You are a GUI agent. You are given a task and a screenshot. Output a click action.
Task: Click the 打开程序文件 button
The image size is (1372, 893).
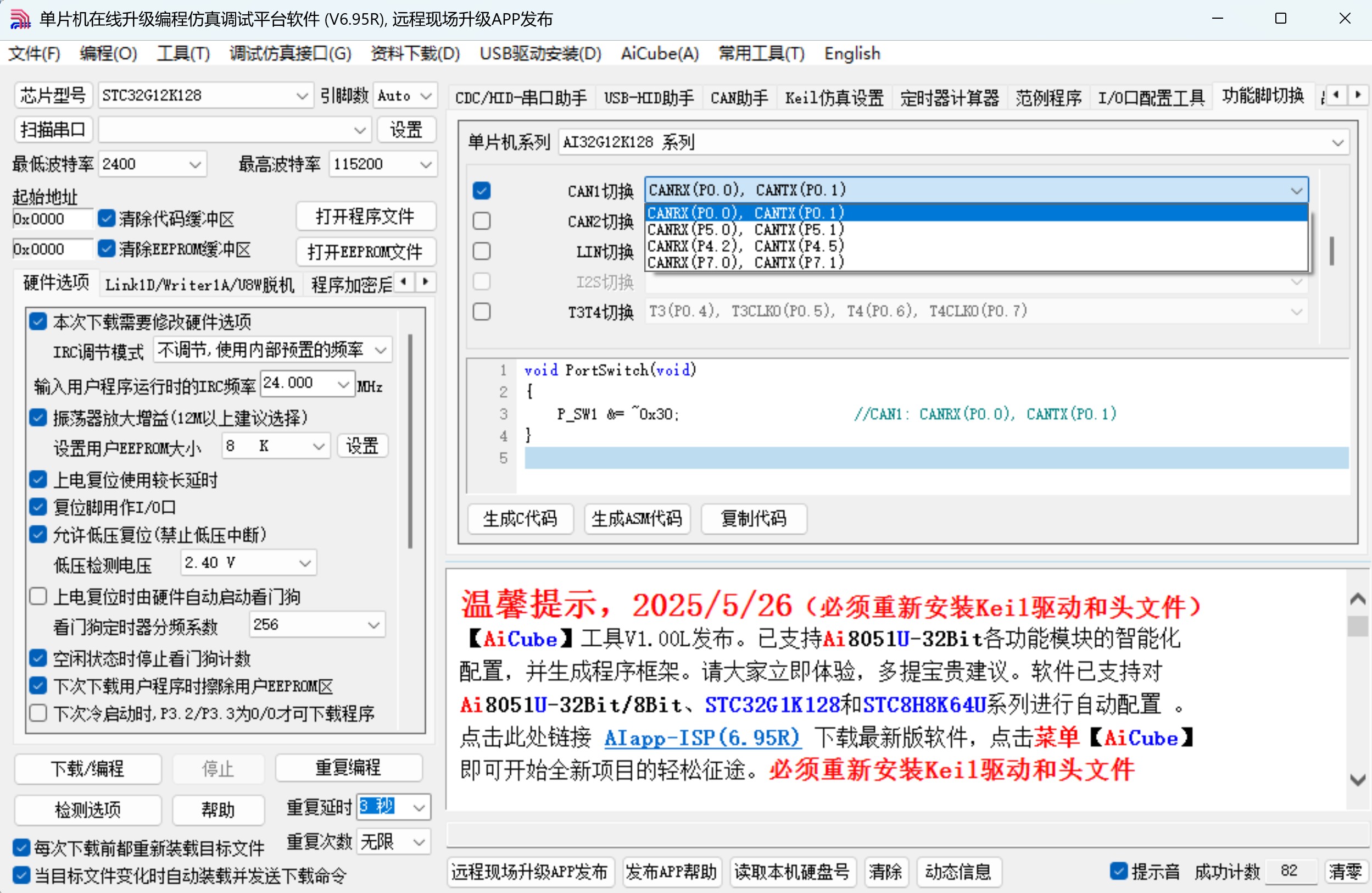[x=365, y=217]
